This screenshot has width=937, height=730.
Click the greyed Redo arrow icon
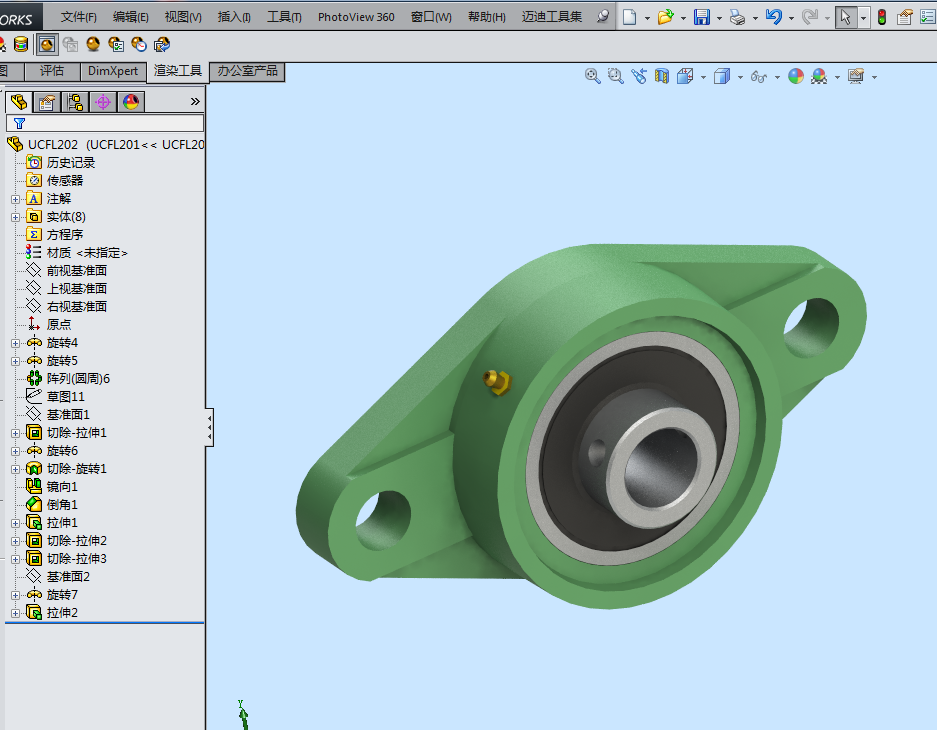tap(810, 17)
